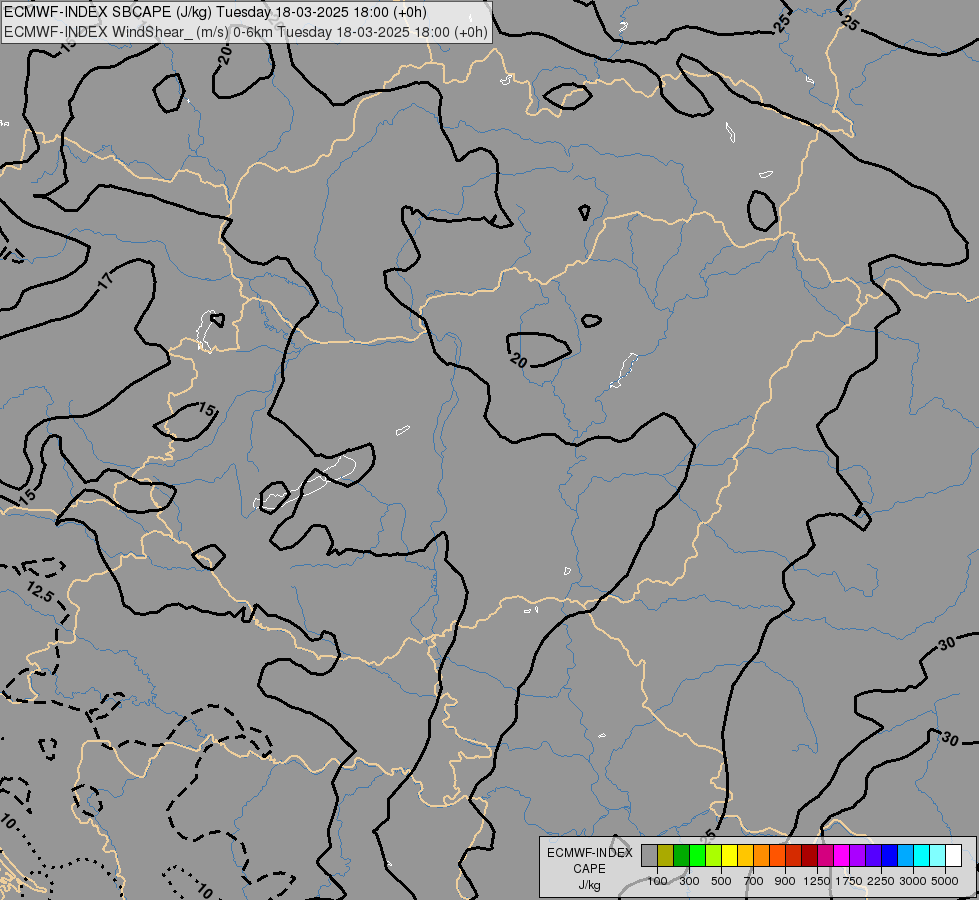Click the bright magenta legend swatch
The image size is (979, 900).
[x=842, y=856]
